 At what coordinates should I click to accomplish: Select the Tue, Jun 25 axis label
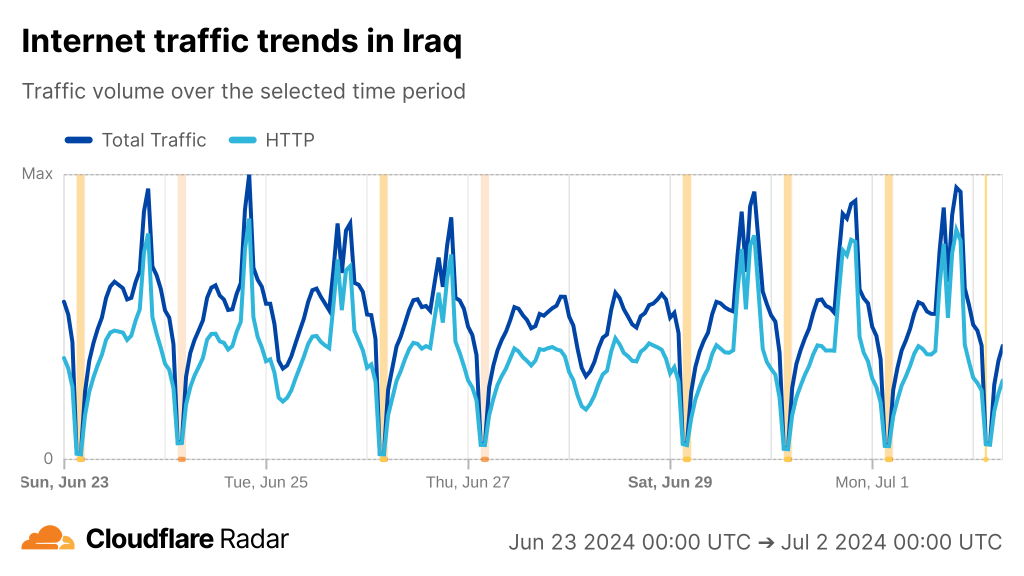click(266, 482)
